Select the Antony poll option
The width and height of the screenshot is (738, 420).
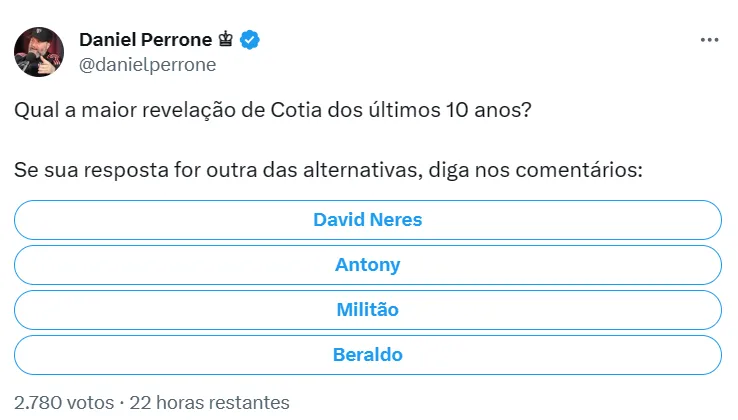[x=368, y=265]
